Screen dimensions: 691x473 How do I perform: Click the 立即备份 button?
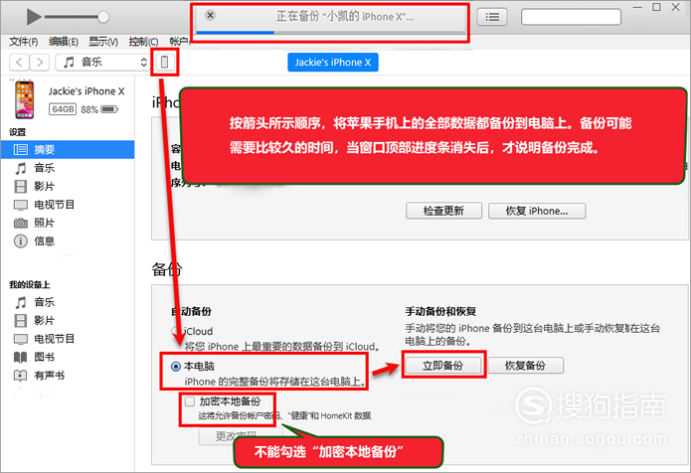pyautogui.click(x=443, y=365)
